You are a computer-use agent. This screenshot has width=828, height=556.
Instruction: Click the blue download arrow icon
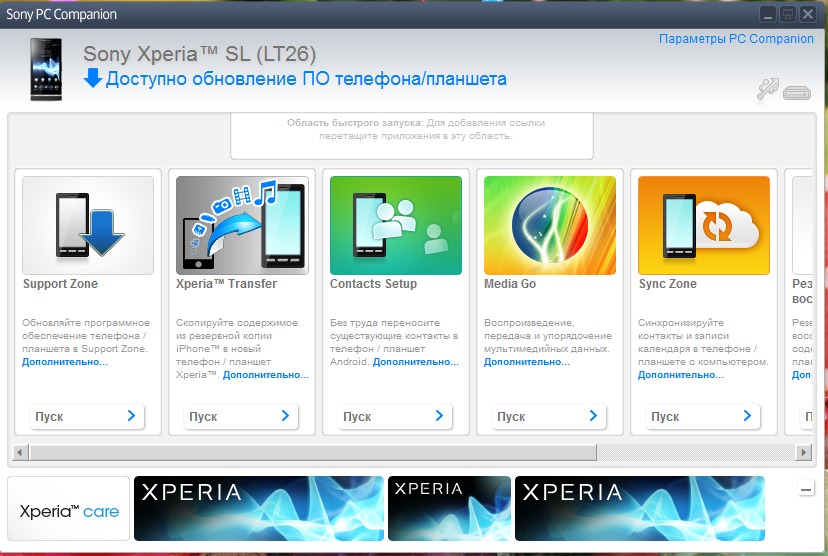pyautogui.click(x=93, y=78)
